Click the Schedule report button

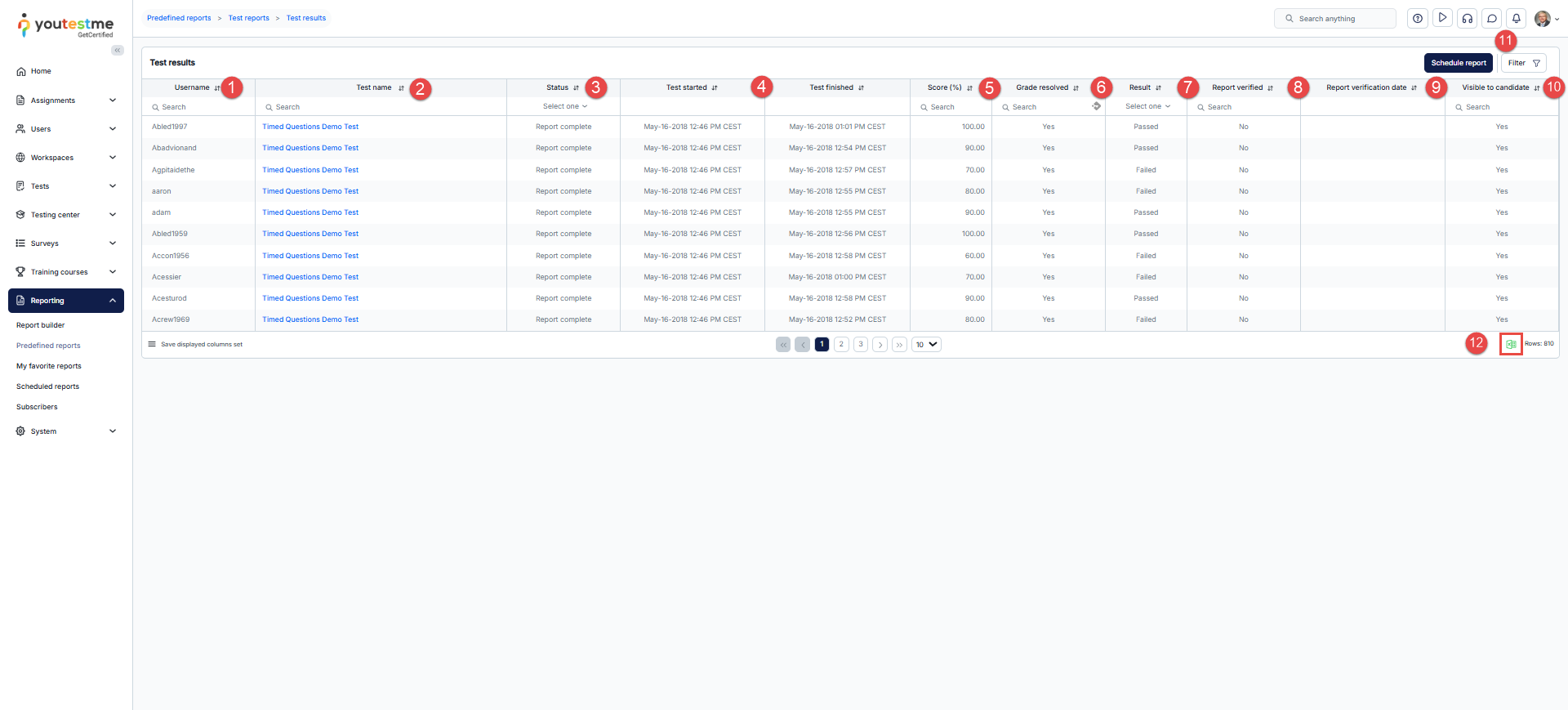point(1458,63)
